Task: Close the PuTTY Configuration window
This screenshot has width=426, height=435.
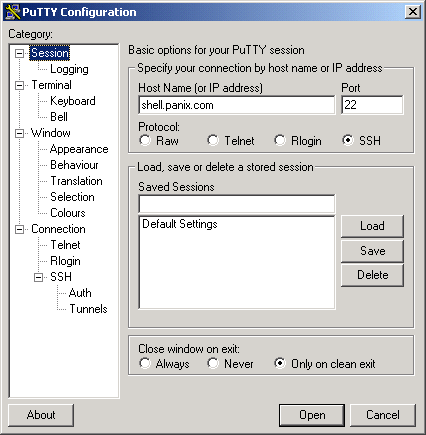Action: tap(413, 12)
